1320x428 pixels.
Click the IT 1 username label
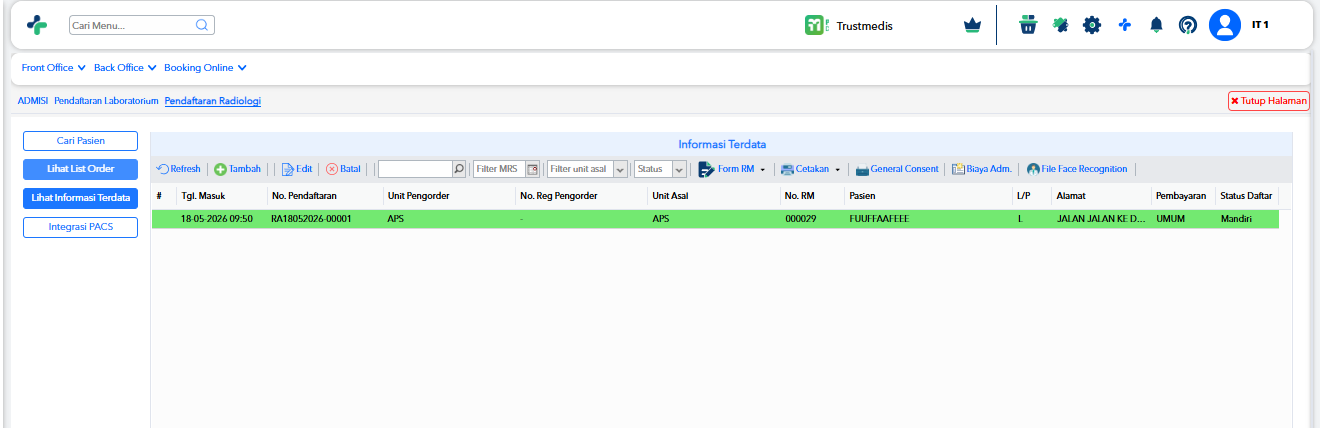[x=1260, y=25]
